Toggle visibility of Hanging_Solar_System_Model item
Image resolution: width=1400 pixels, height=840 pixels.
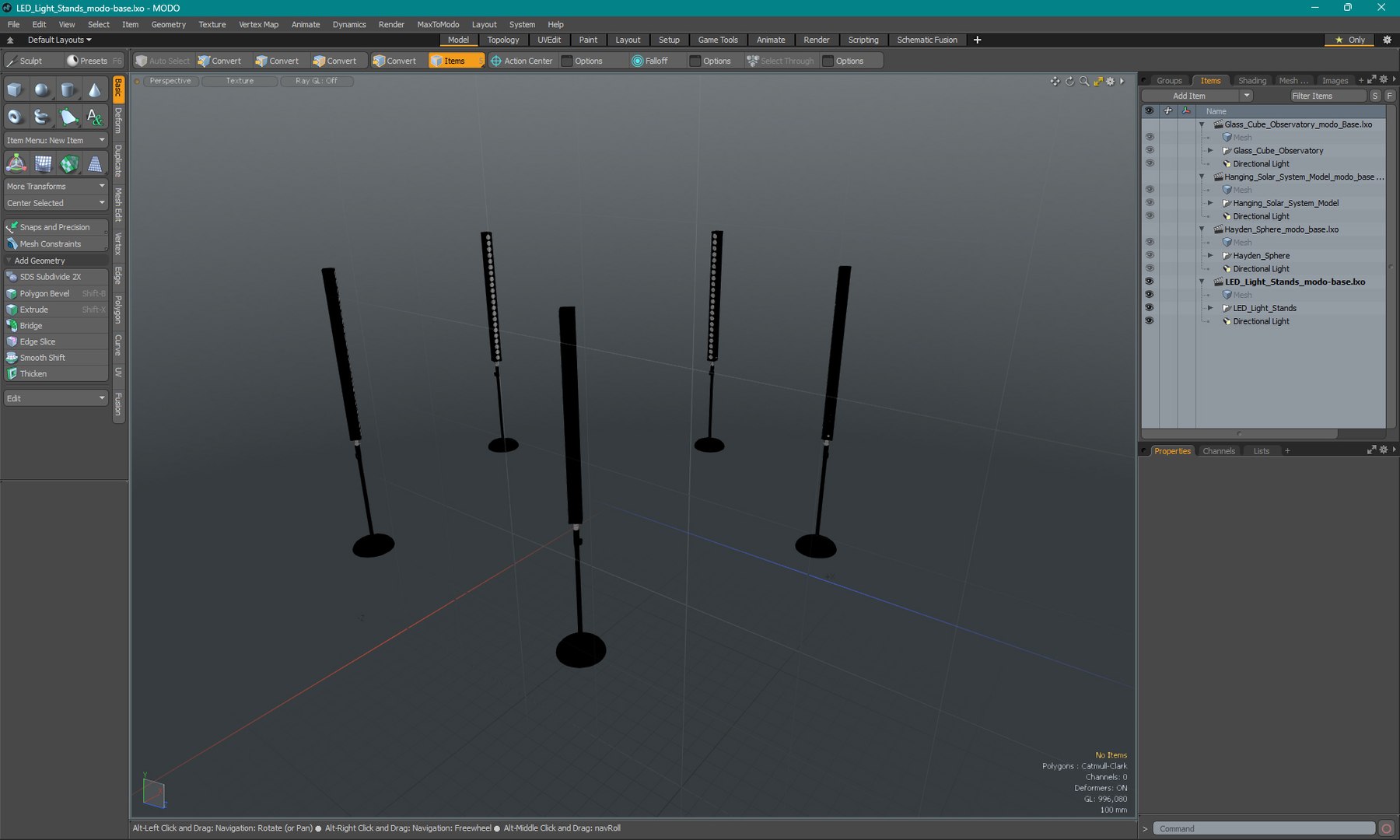click(x=1149, y=203)
